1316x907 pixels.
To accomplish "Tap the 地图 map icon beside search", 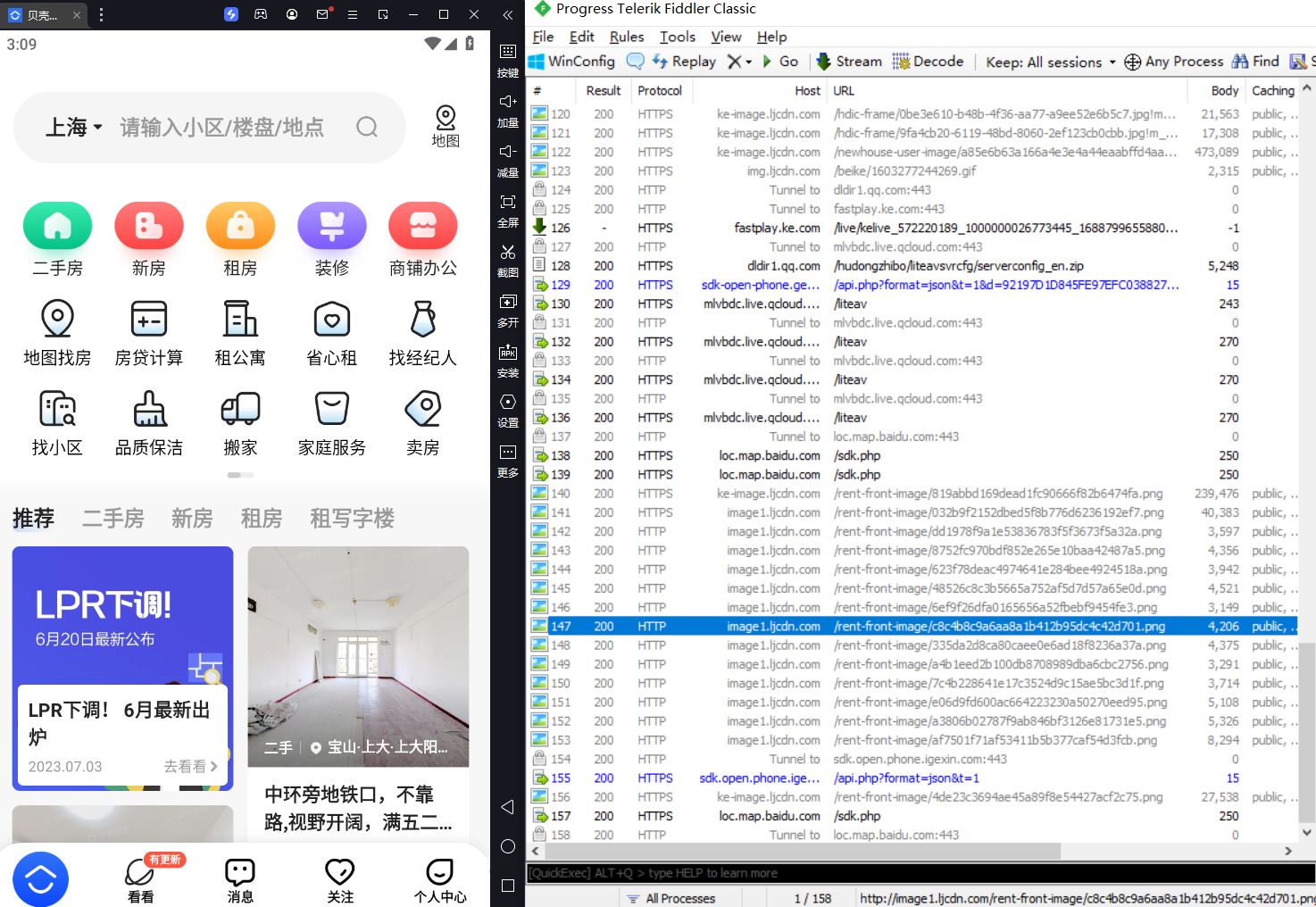I will (x=446, y=127).
